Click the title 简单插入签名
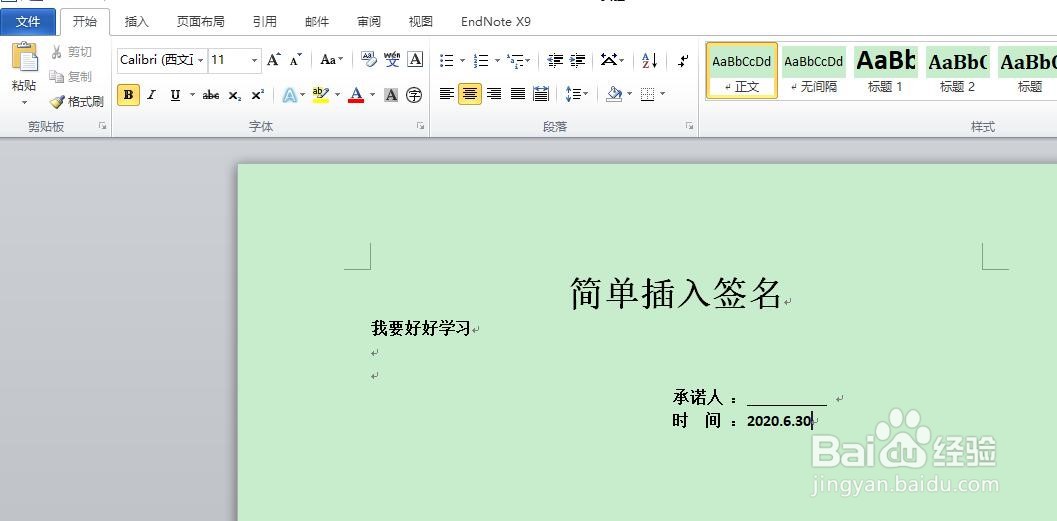Image resolution: width=1057 pixels, height=521 pixels. (x=675, y=293)
